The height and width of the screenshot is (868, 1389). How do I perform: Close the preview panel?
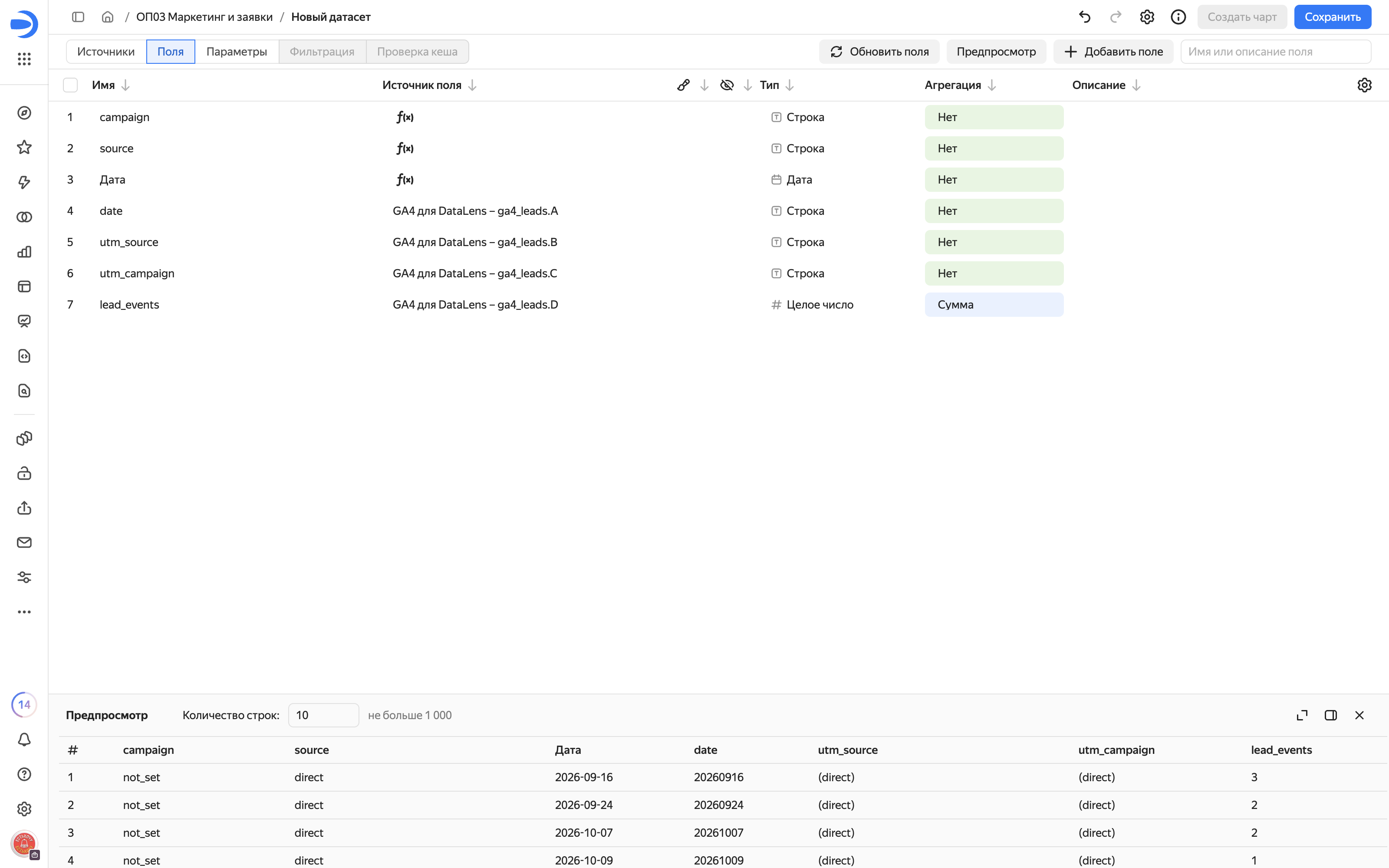[1360, 715]
